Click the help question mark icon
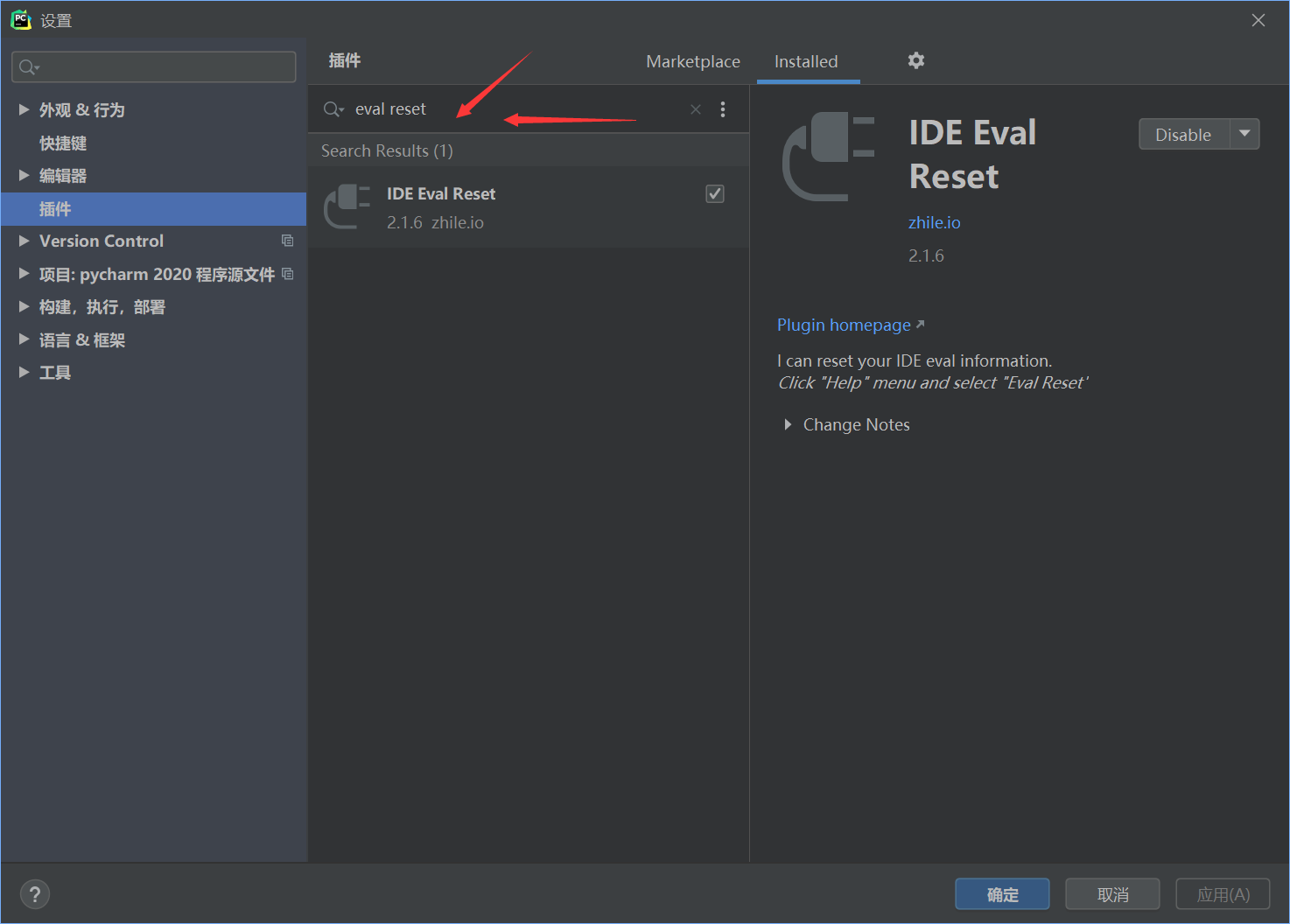1290x924 pixels. pyautogui.click(x=35, y=893)
